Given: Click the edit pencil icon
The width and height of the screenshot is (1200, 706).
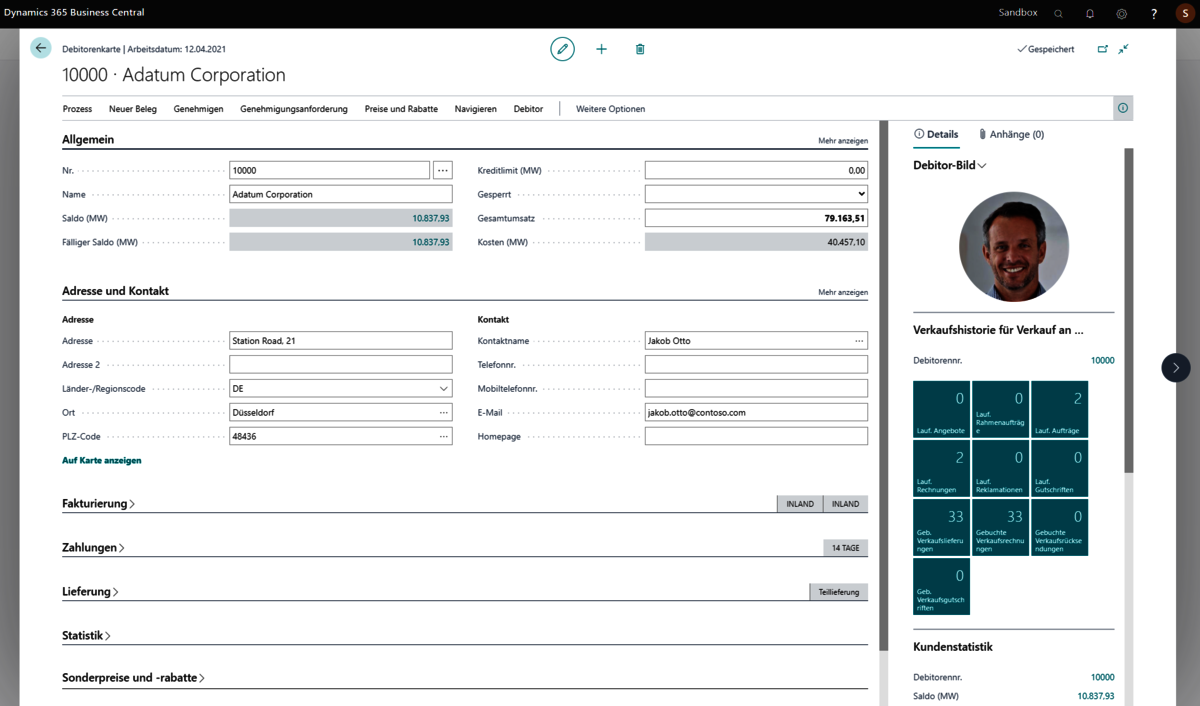Looking at the screenshot, I should 563,49.
